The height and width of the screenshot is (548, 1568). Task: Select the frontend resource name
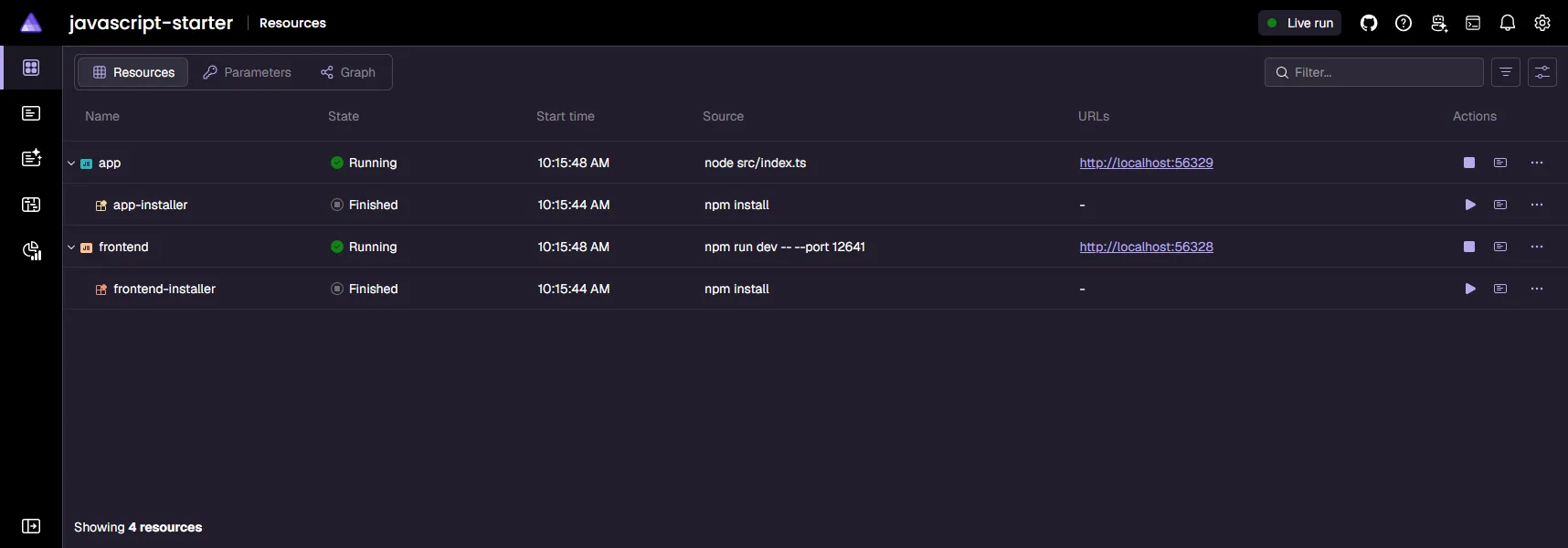(x=123, y=247)
